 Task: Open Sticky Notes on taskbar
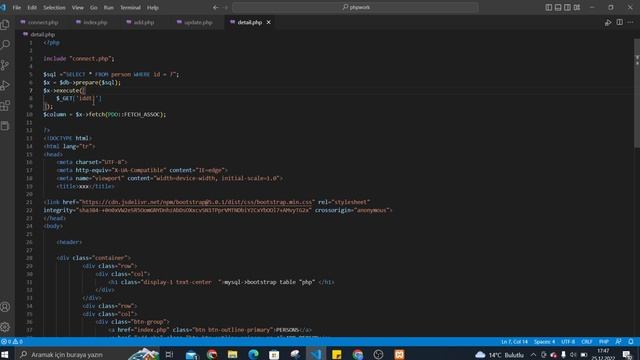pos(336,354)
